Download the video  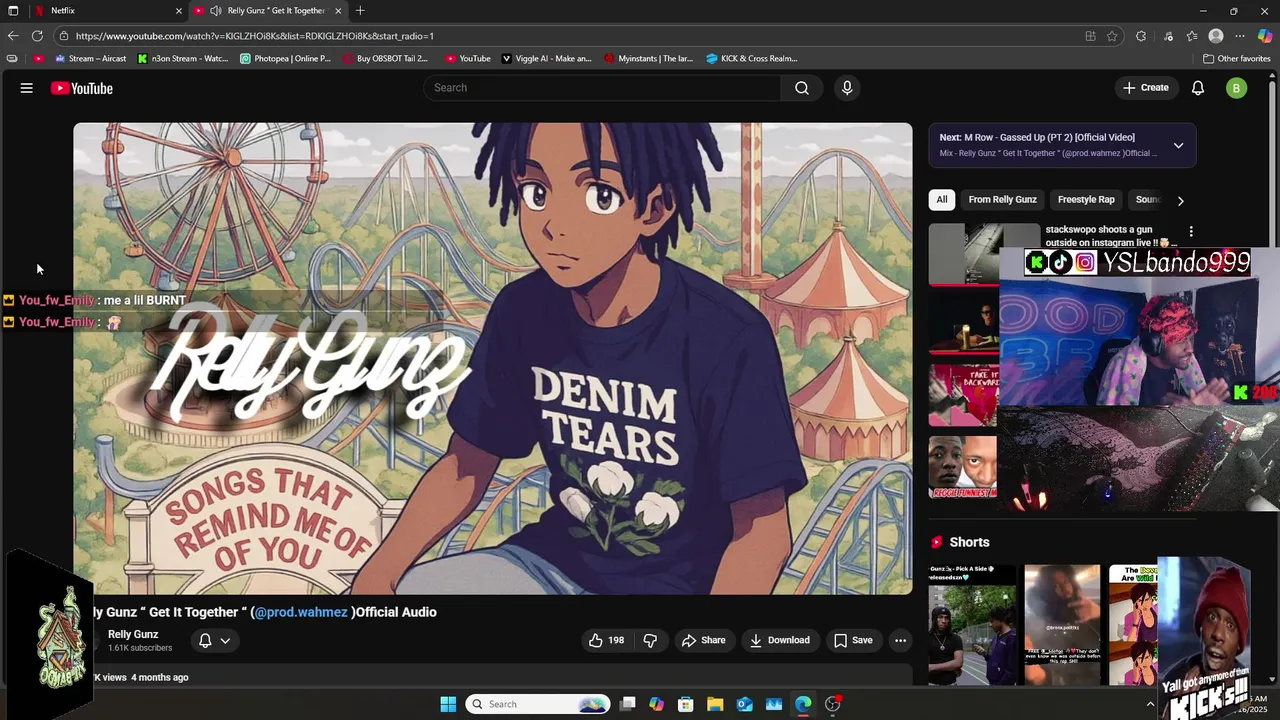pyautogui.click(x=779, y=640)
